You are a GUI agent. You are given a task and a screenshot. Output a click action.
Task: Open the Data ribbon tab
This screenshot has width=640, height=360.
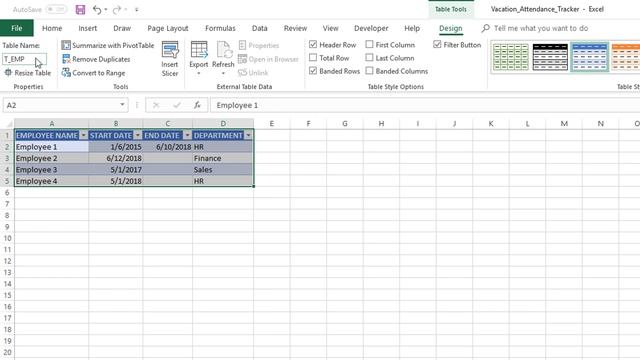click(260, 28)
